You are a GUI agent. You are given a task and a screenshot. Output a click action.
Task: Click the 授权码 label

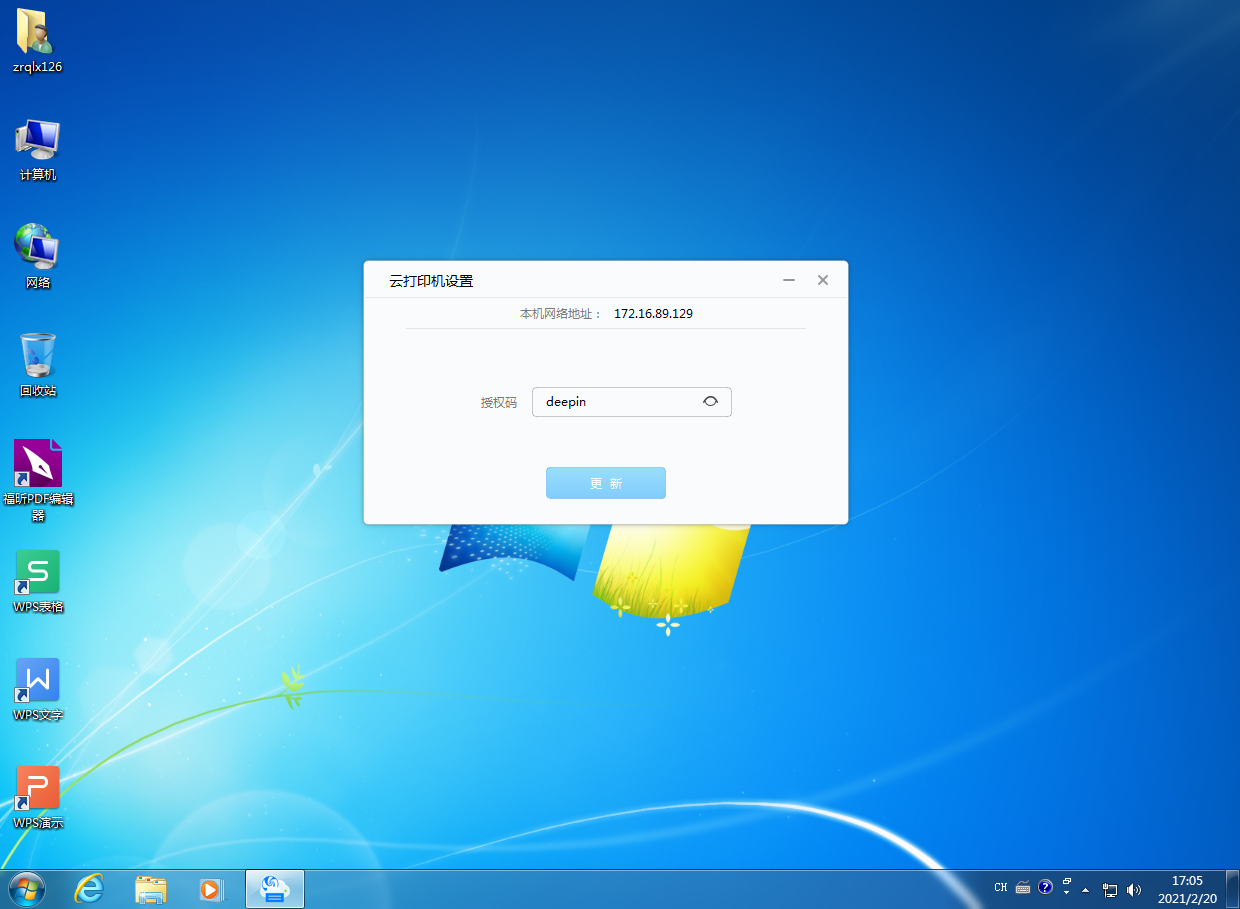(499, 402)
